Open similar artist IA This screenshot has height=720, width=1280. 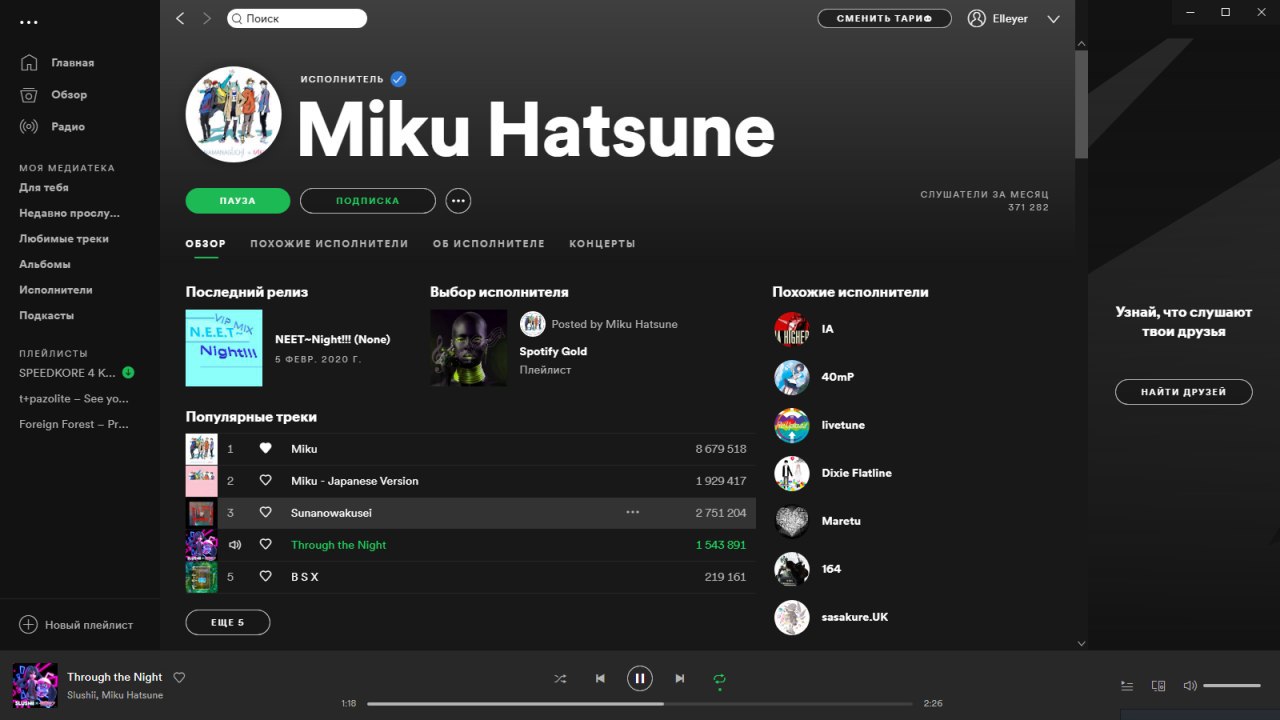pyautogui.click(x=827, y=329)
